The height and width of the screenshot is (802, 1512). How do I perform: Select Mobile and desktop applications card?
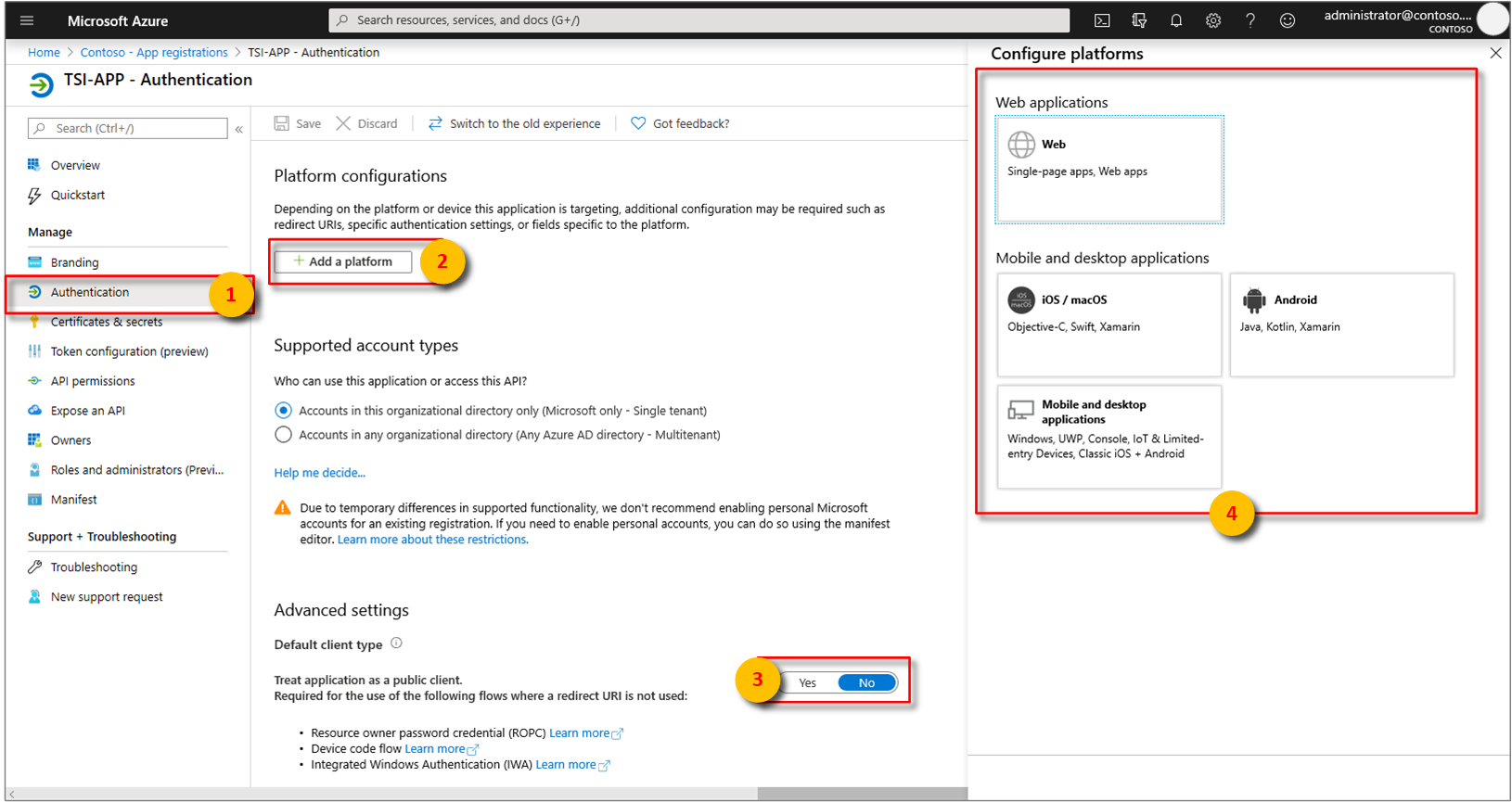pos(1109,437)
